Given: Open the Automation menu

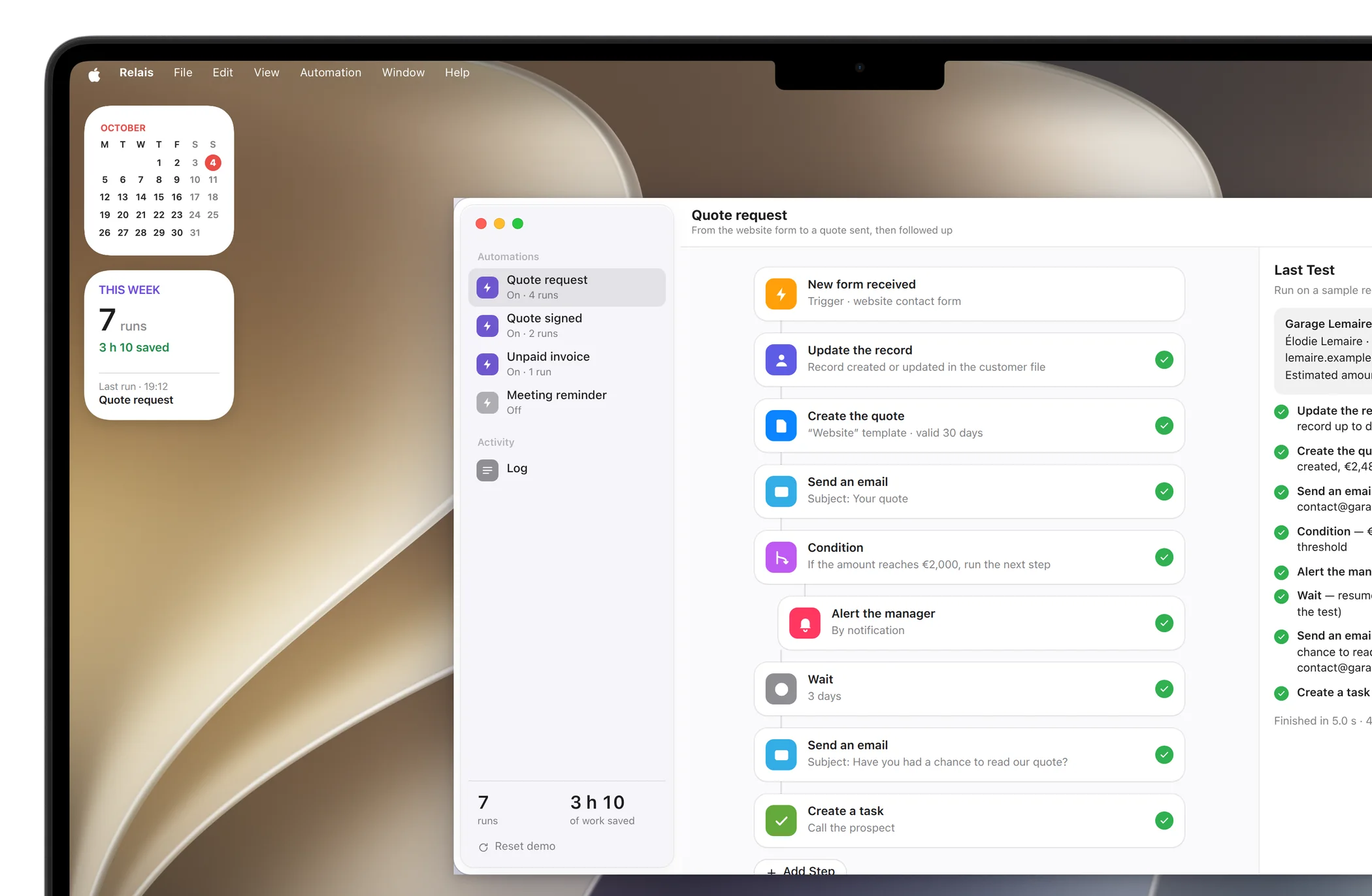Looking at the screenshot, I should [x=331, y=72].
